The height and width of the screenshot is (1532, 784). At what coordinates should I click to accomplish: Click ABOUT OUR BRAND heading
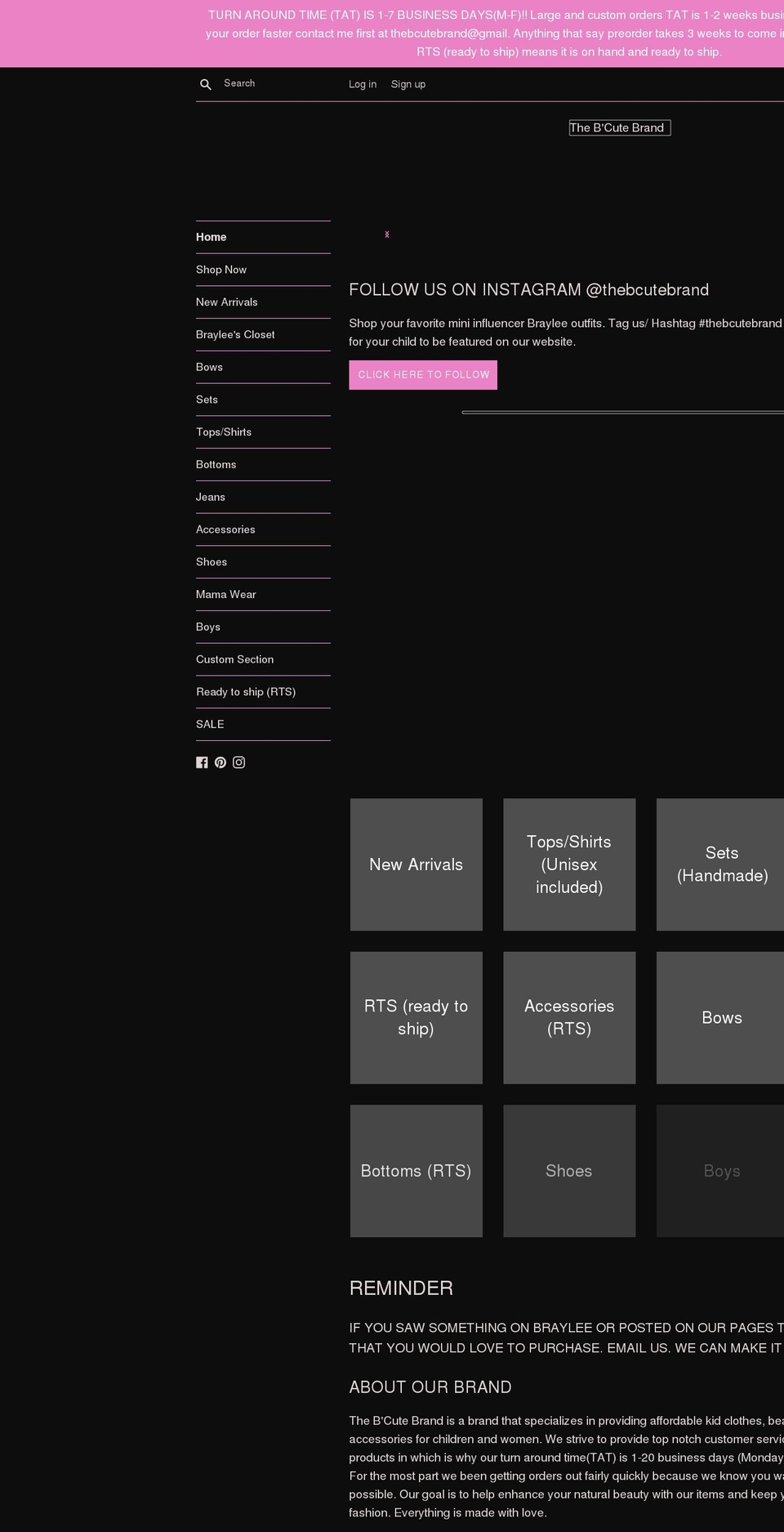430,1387
